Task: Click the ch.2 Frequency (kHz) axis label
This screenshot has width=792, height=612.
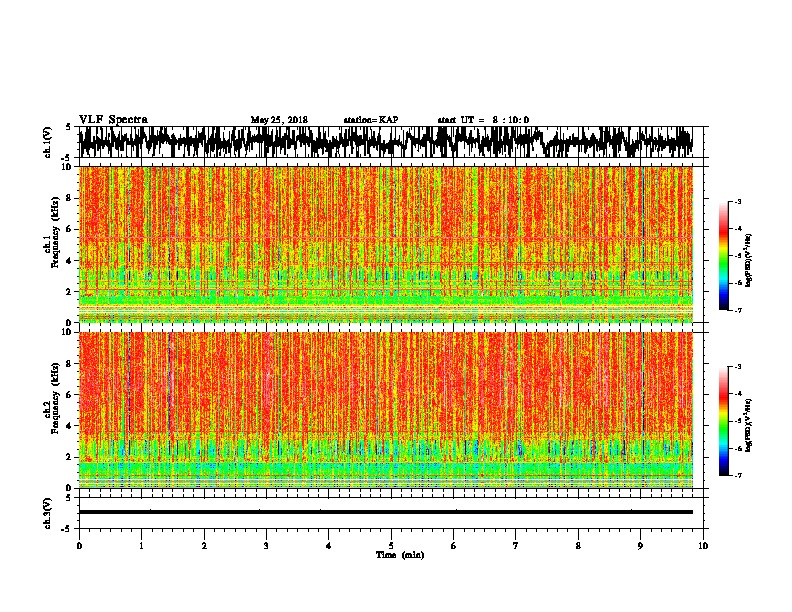Action: pos(54,398)
